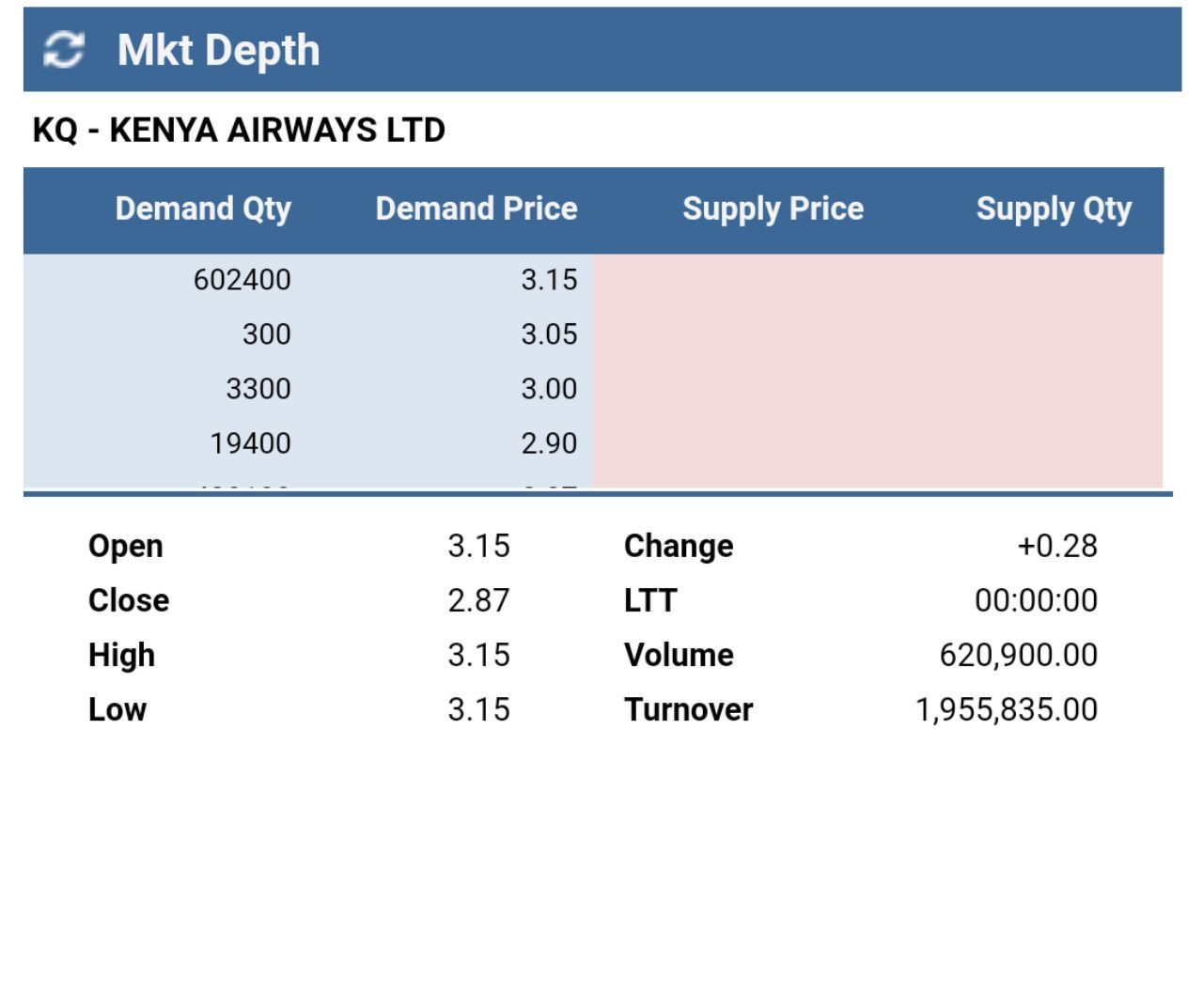Tap the refresh icon beside Mkt Depth
Image resolution: width=1203 pixels, height=1008 pixels.
click(64, 50)
